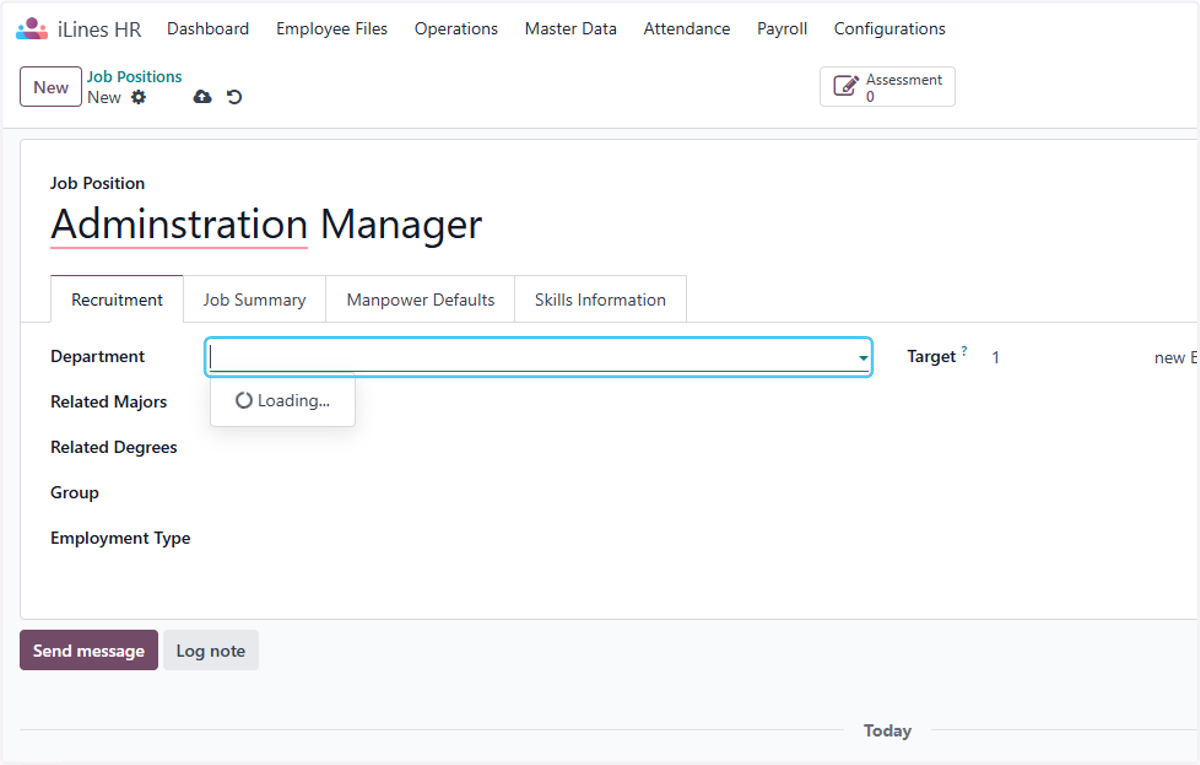Open the Skills Information tab

pos(600,299)
